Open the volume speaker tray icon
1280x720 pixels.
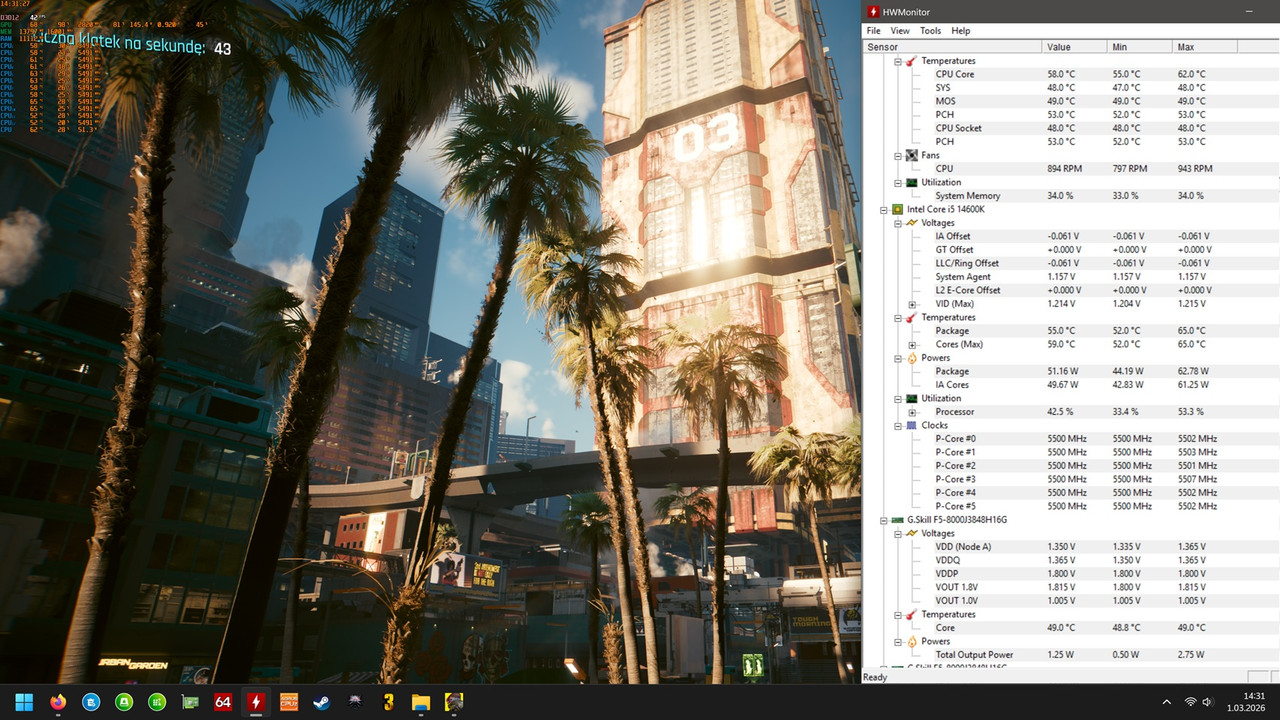[x=1208, y=702]
